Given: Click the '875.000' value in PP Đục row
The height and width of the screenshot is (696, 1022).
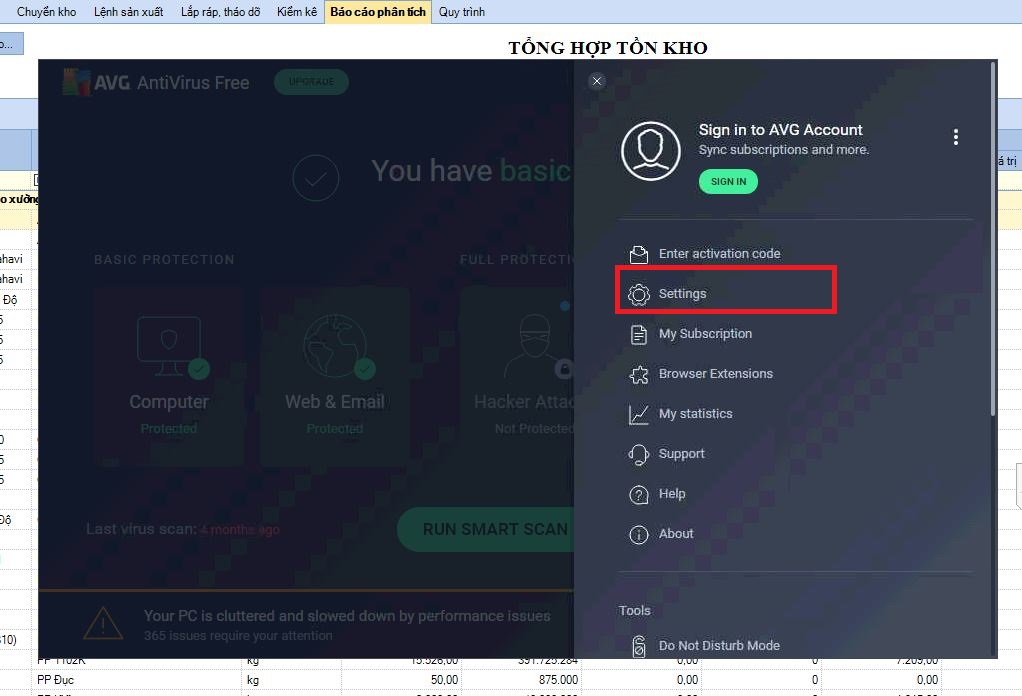Looking at the screenshot, I should 558,680.
